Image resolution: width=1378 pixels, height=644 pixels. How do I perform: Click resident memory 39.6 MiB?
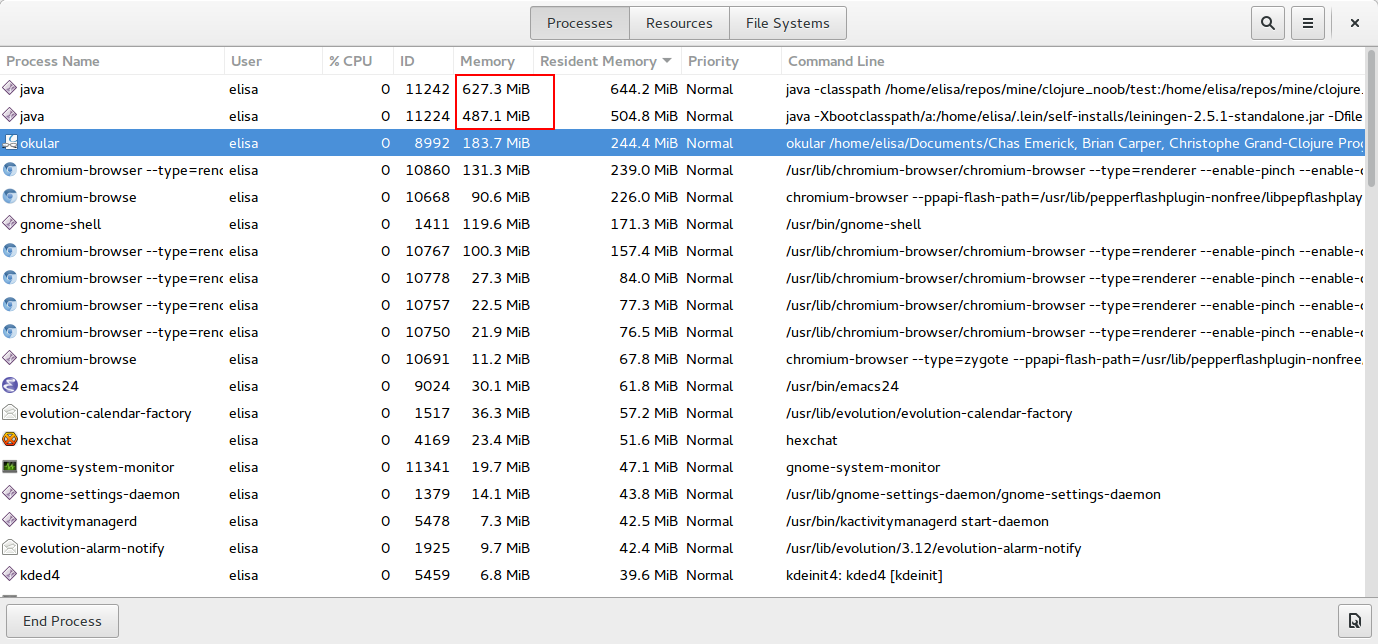(x=648, y=575)
